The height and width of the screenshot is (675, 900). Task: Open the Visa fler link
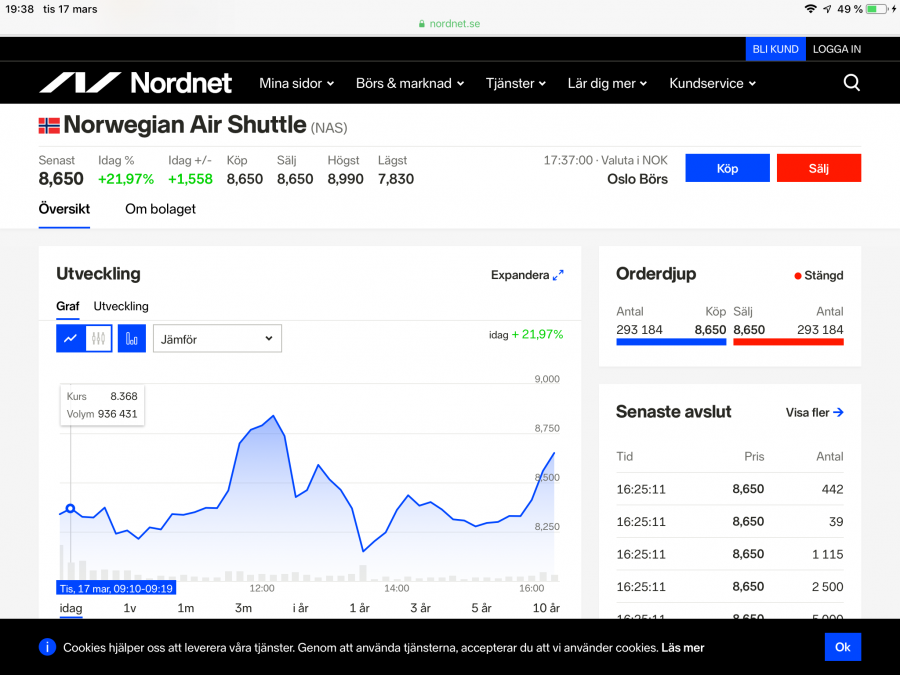814,412
